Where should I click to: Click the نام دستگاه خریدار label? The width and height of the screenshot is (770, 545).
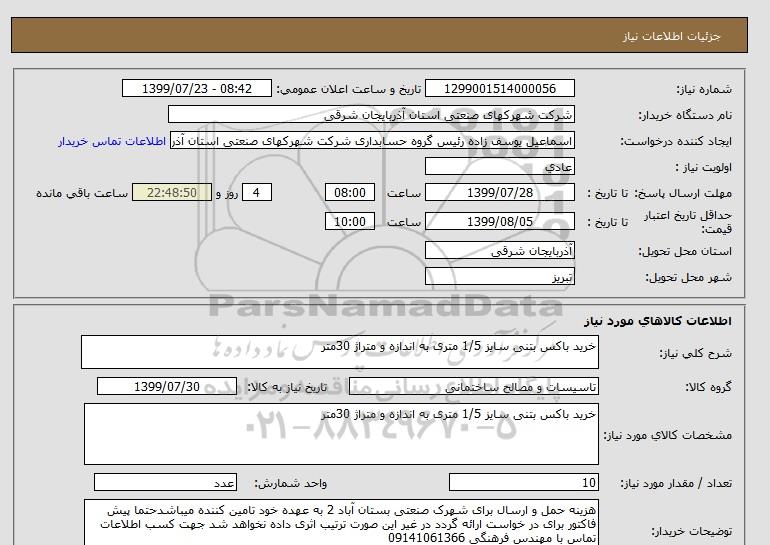[x=685, y=115]
